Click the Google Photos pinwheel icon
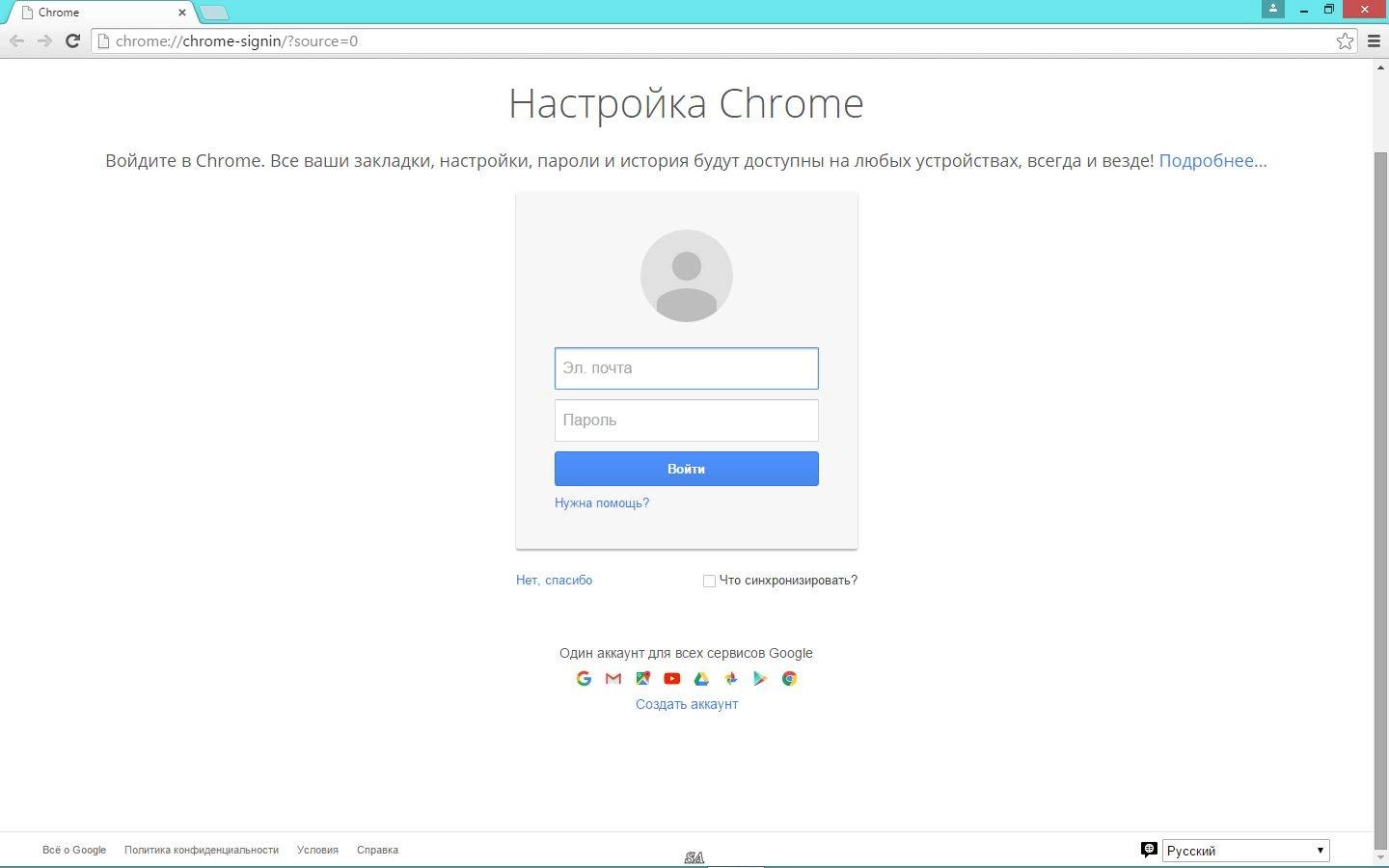Image resolution: width=1389 pixels, height=868 pixels. (731, 679)
